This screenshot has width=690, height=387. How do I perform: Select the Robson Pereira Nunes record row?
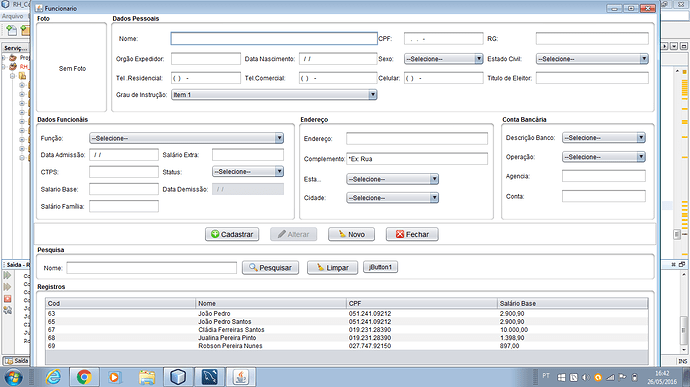346,346
